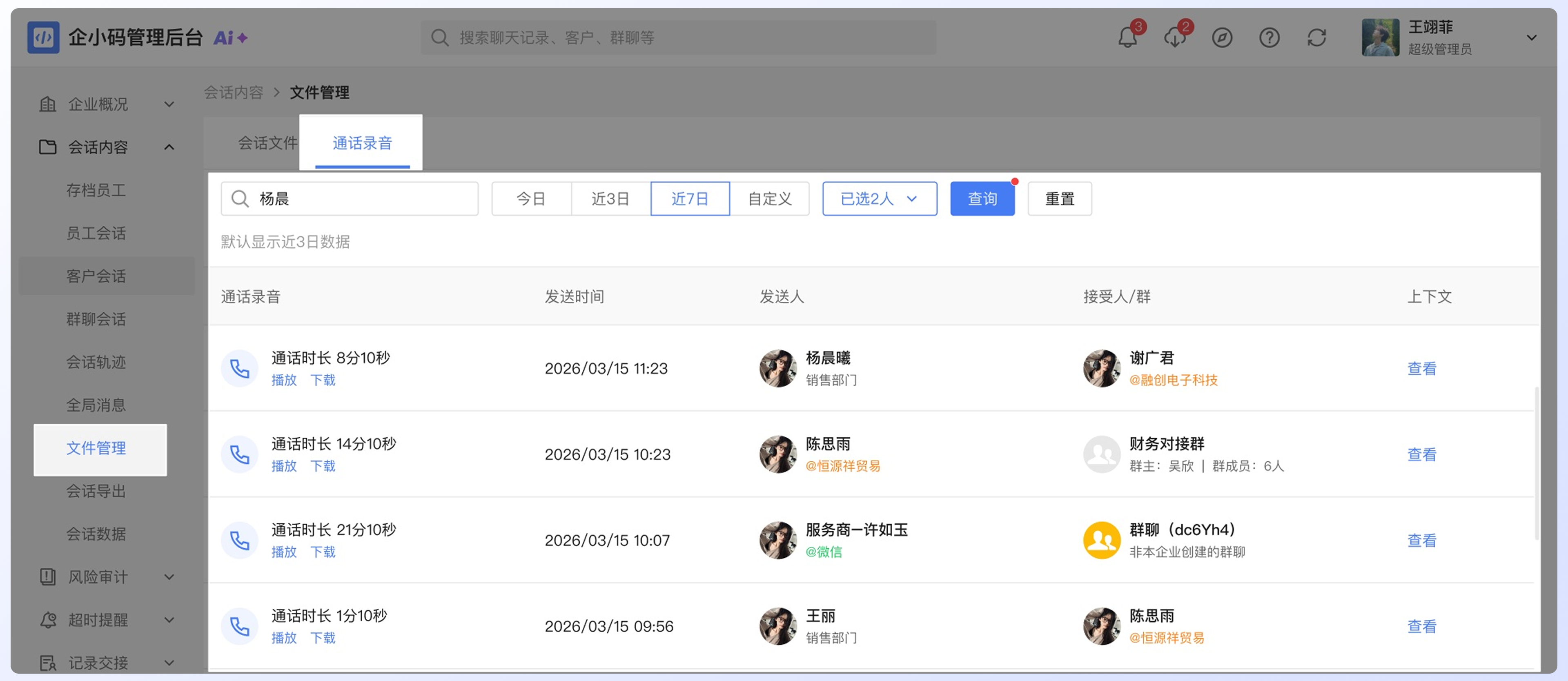
Task: Play the 14分10秒 call recording
Action: (x=284, y=466)
